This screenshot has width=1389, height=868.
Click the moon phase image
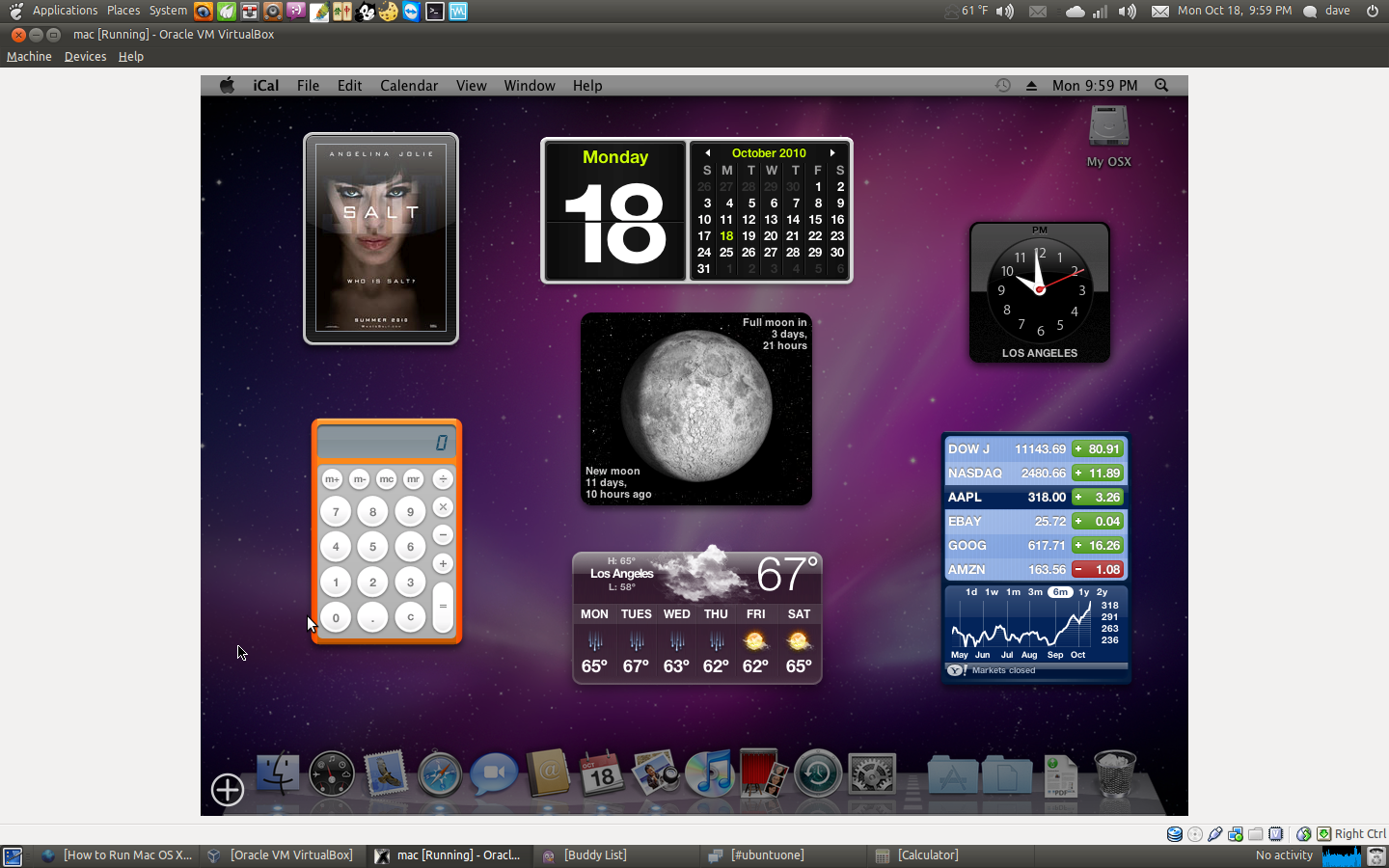pyautogui.click(x=696, y=405)
